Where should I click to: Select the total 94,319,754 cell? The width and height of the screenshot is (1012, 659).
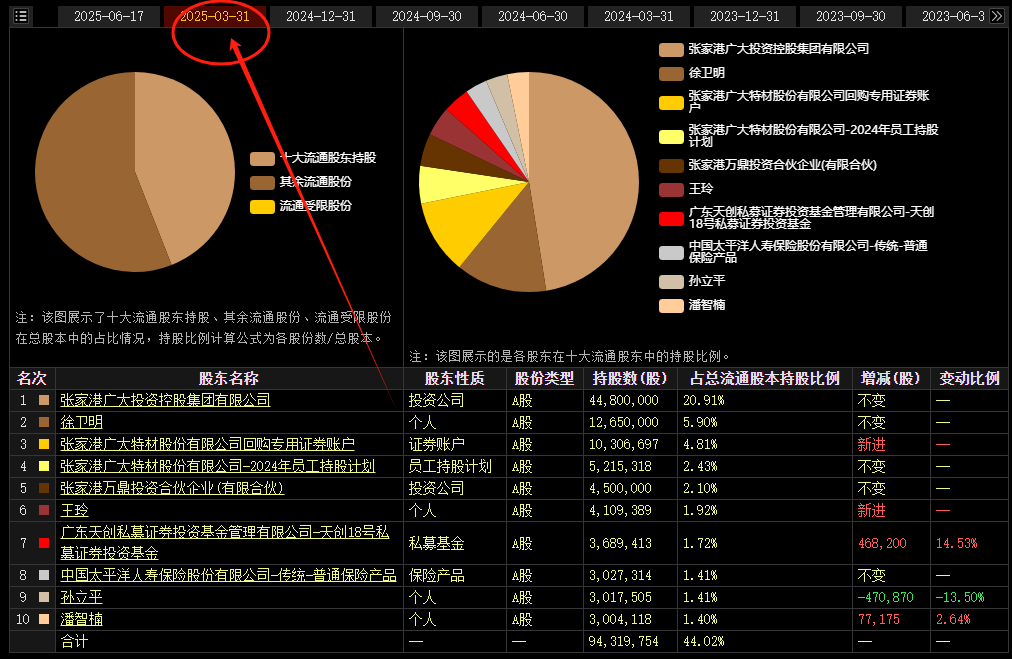[623, 641]
